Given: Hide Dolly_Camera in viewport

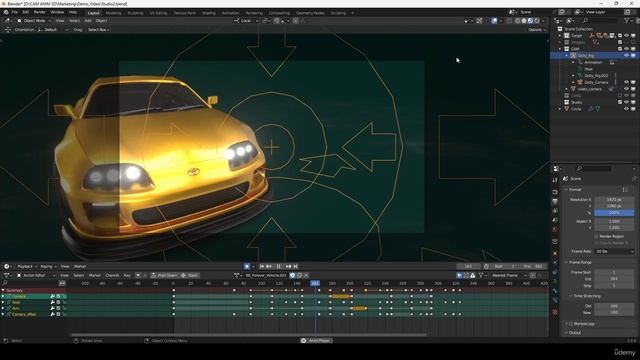Looking at the screenshot, I should 627,82.
